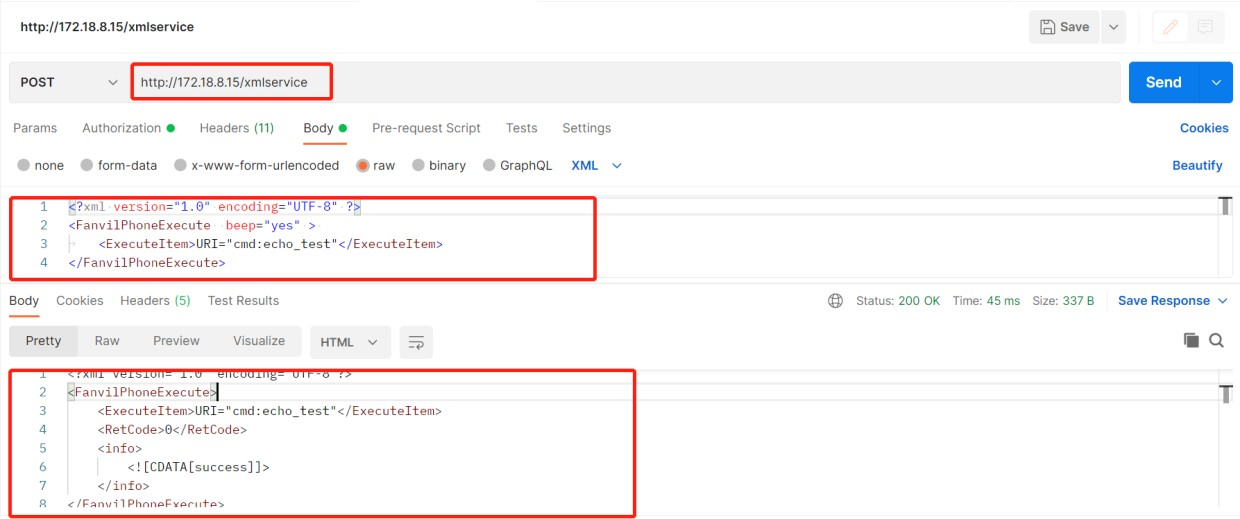
Task: Click the wrap lines icon in response
Action: point(416,342)
